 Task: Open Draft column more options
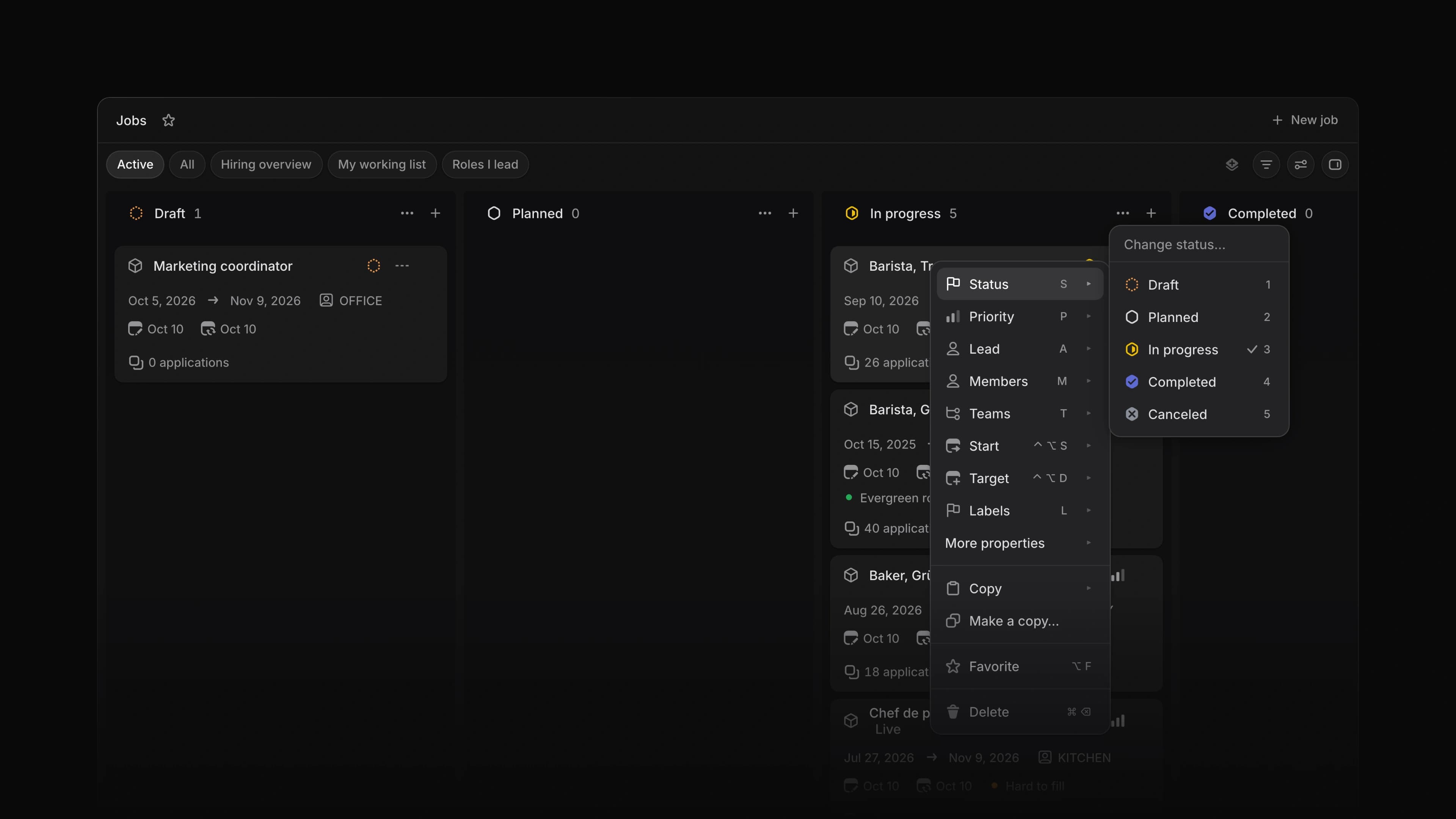pos(407,213)
